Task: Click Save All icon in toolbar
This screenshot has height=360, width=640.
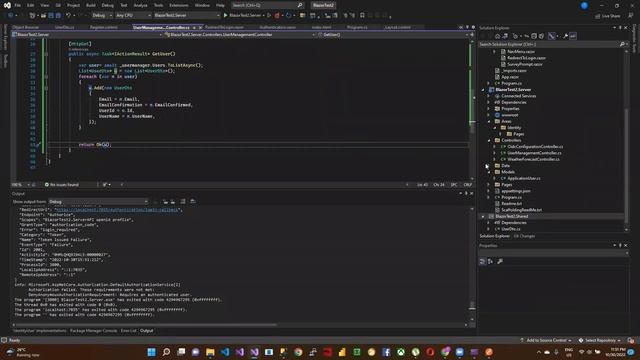Action: (x=58, y=15)
